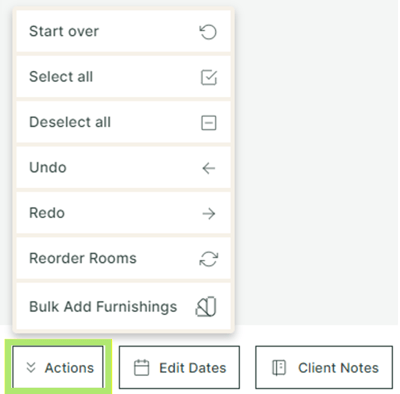Choose Select all from Actions menu
This screenshot has width=400, height=394.
click(x=123, y=77)
